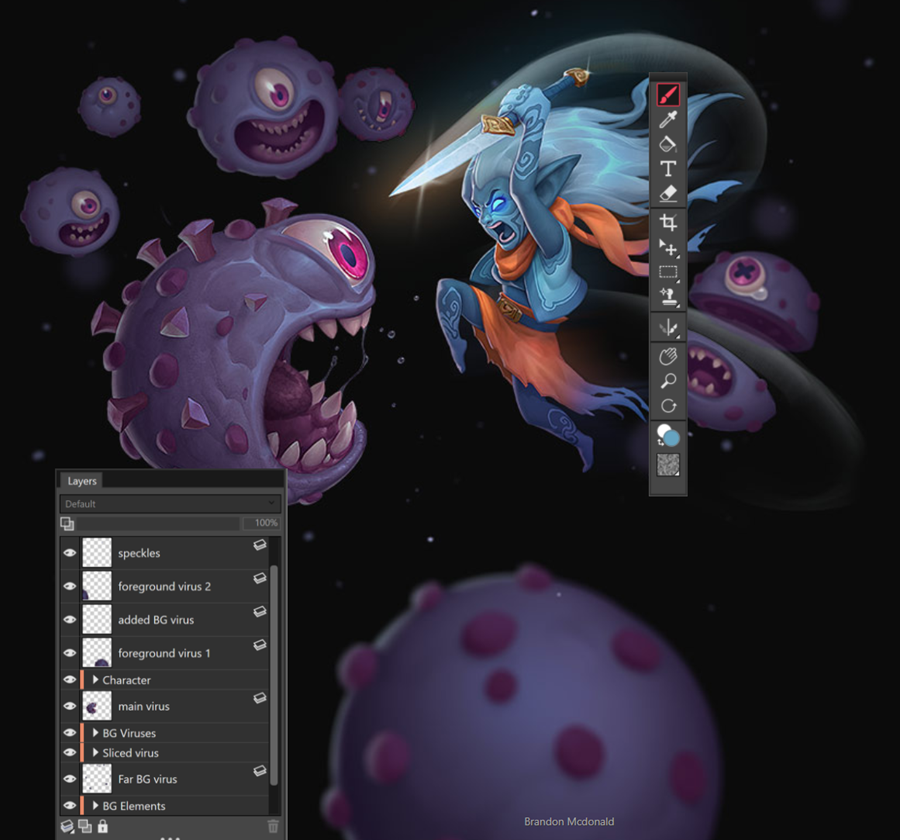Hide the foreground virus 1 layer
Image resolution: width=900 pixels, height=840 pixels.
[x=69, y=653]
